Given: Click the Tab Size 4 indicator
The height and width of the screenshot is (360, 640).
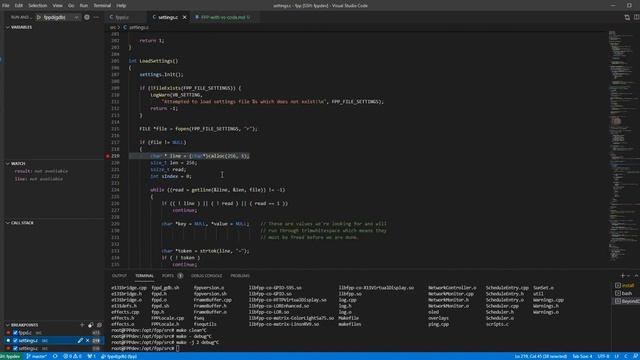Looking at the screenshot, I should click(582, 356).
